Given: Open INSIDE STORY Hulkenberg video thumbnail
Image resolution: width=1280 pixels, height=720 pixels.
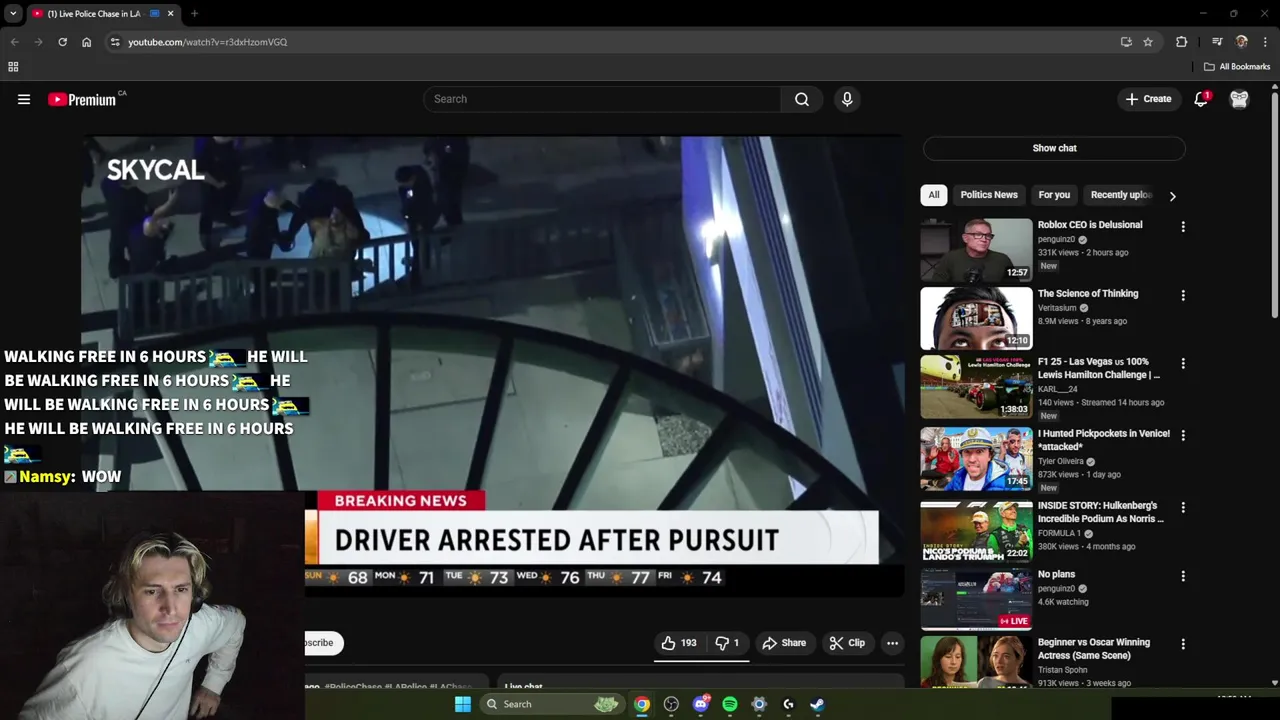Looking at the screenshot, I should (976, 531).
